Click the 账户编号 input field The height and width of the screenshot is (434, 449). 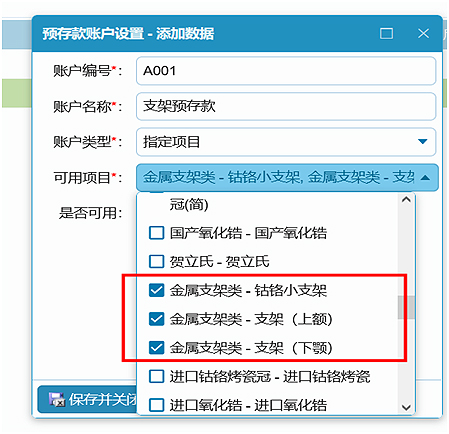(286, 71)
